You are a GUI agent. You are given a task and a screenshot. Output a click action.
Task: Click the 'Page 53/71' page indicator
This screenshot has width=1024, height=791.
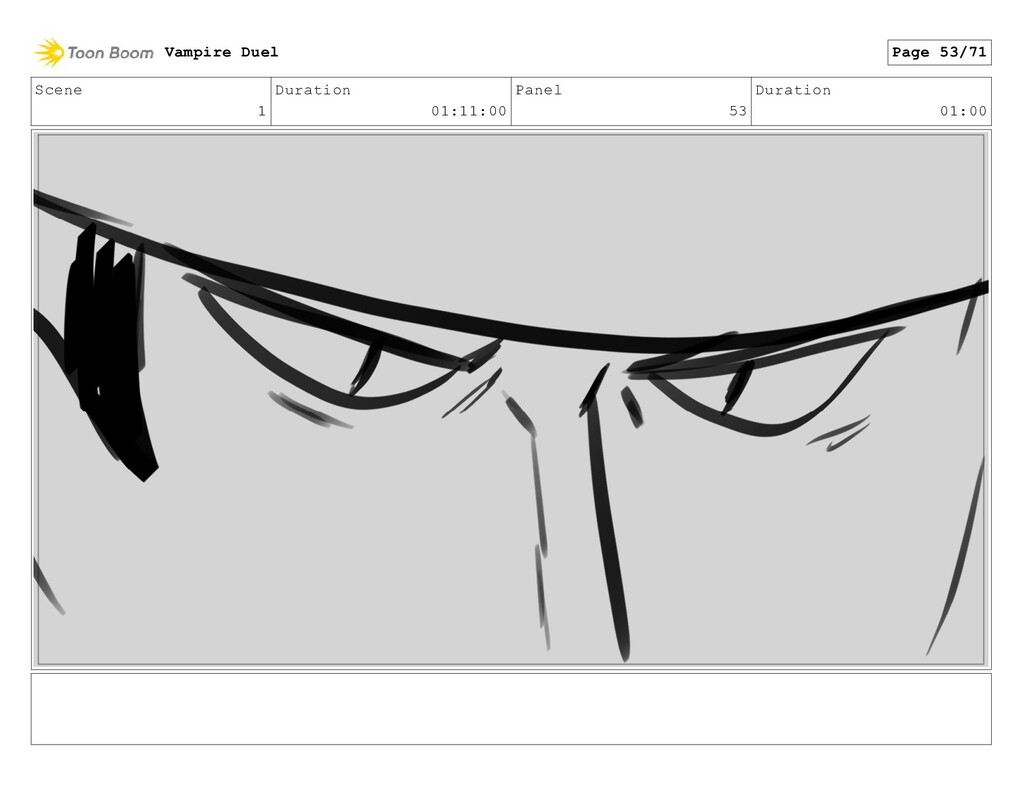pyautogui.click(x=939, y=52)
